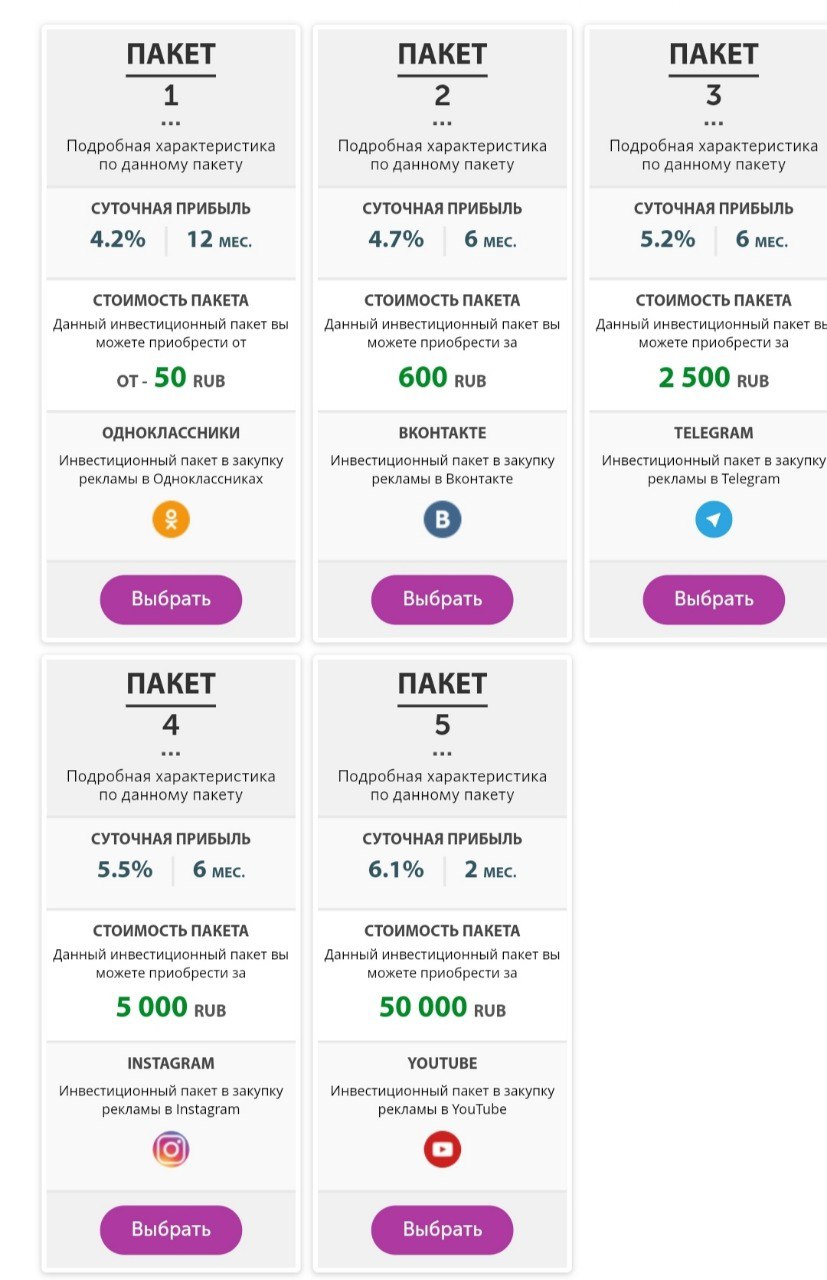
Task: Choose Пакет 5 with Выбрать button
Action: 442,1229
